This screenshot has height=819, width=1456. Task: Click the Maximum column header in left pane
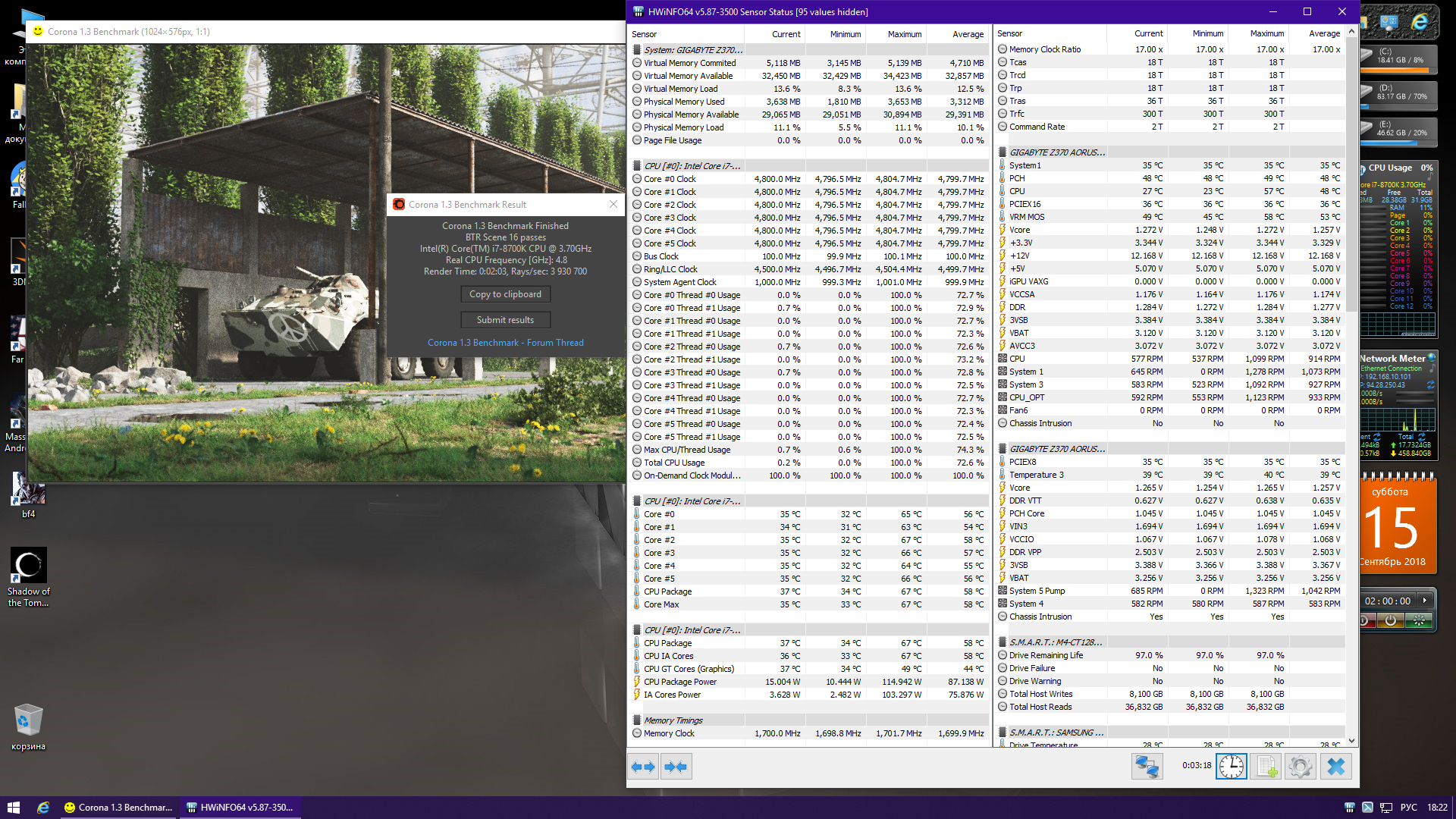(904, 34)
